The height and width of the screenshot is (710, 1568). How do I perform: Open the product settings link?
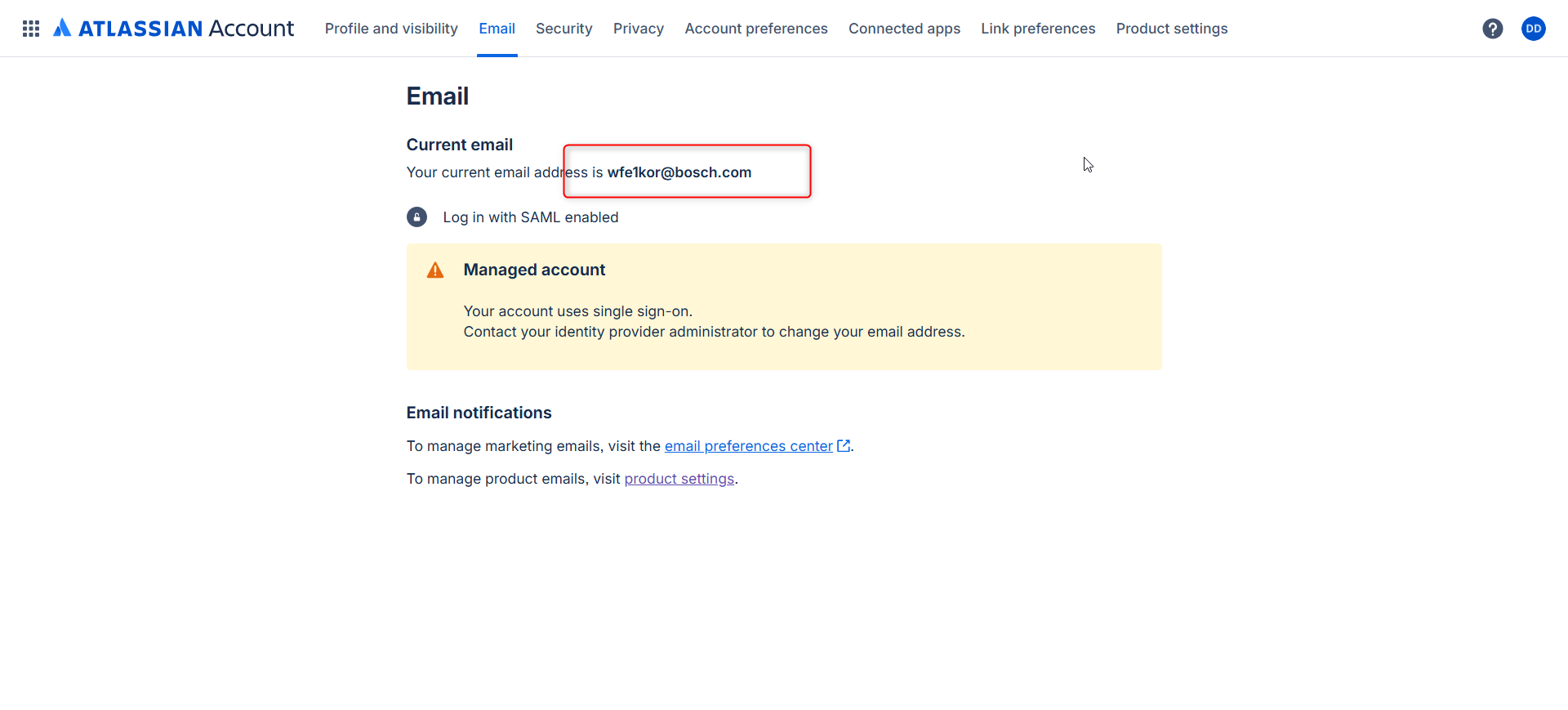click(679, 479)
